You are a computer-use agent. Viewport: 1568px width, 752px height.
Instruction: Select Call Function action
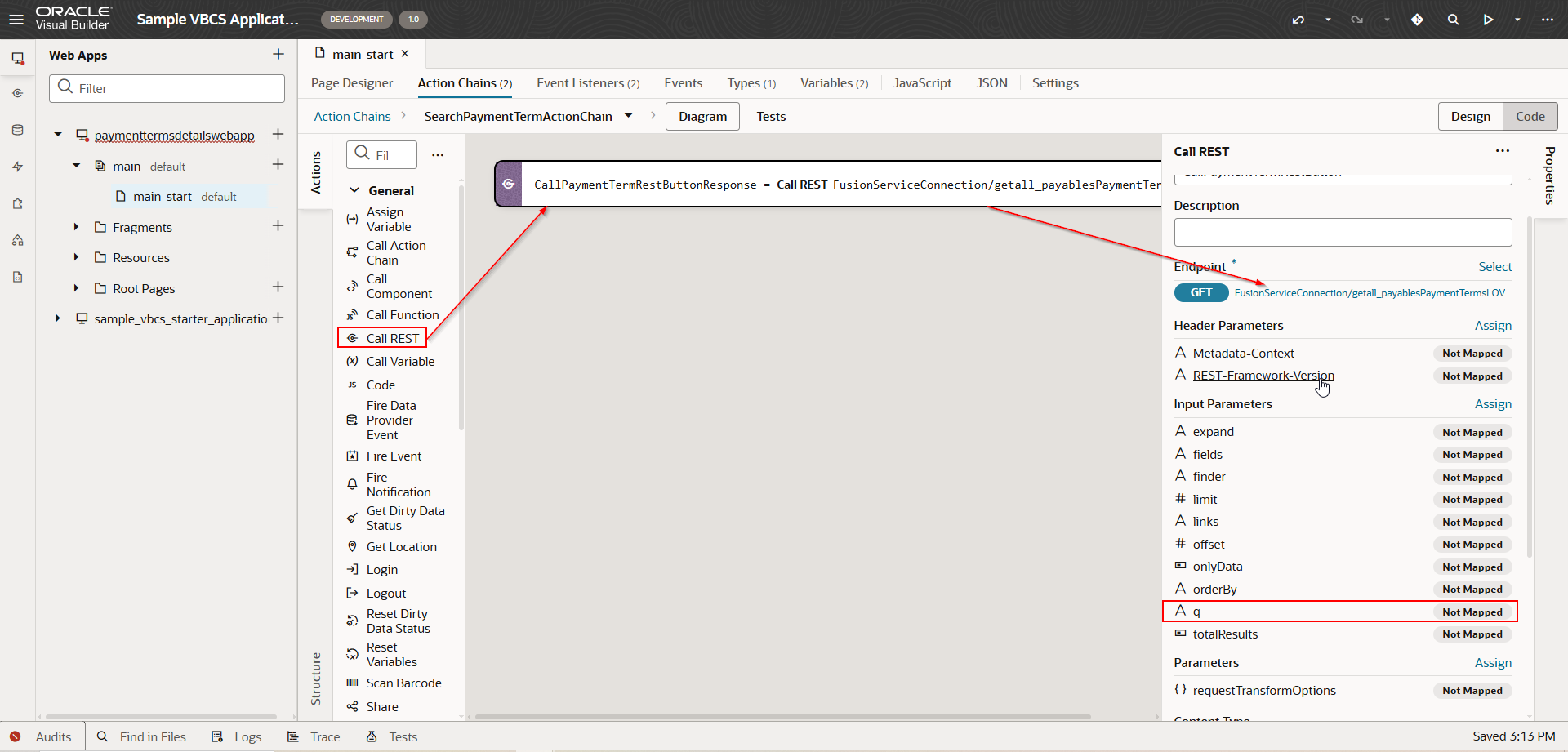point(393,315)
